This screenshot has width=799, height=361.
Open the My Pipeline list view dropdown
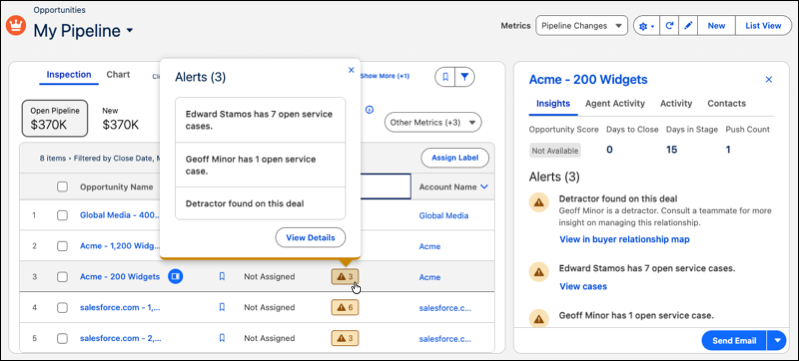(129, 31)
